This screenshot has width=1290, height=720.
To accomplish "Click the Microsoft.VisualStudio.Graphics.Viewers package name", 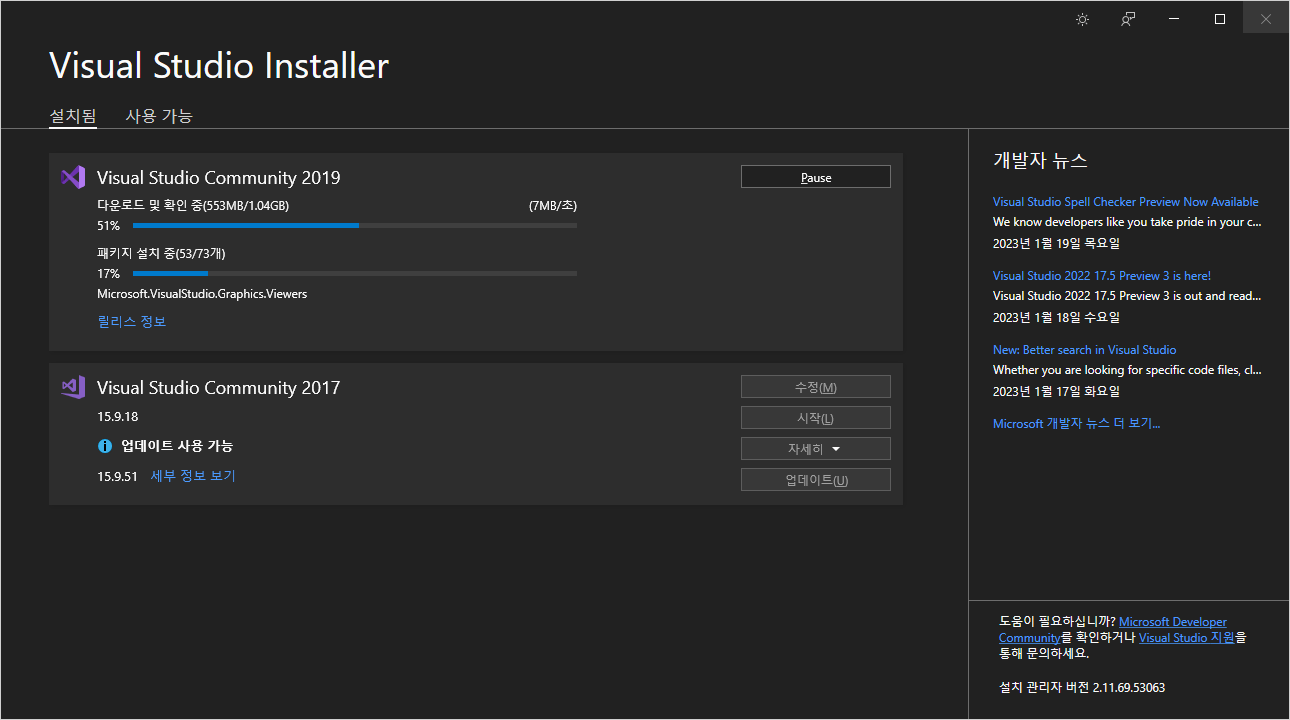I will pos(202,294).
